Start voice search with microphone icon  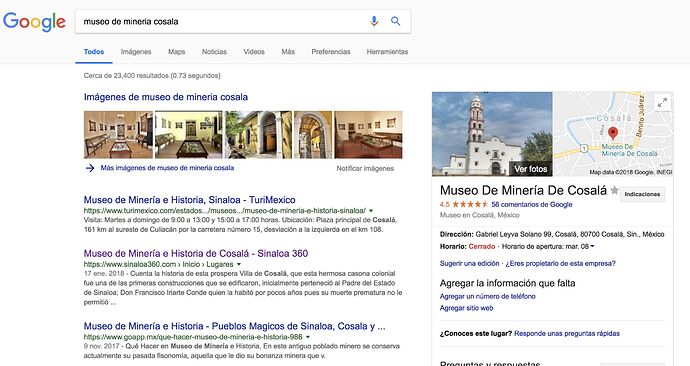374,21
